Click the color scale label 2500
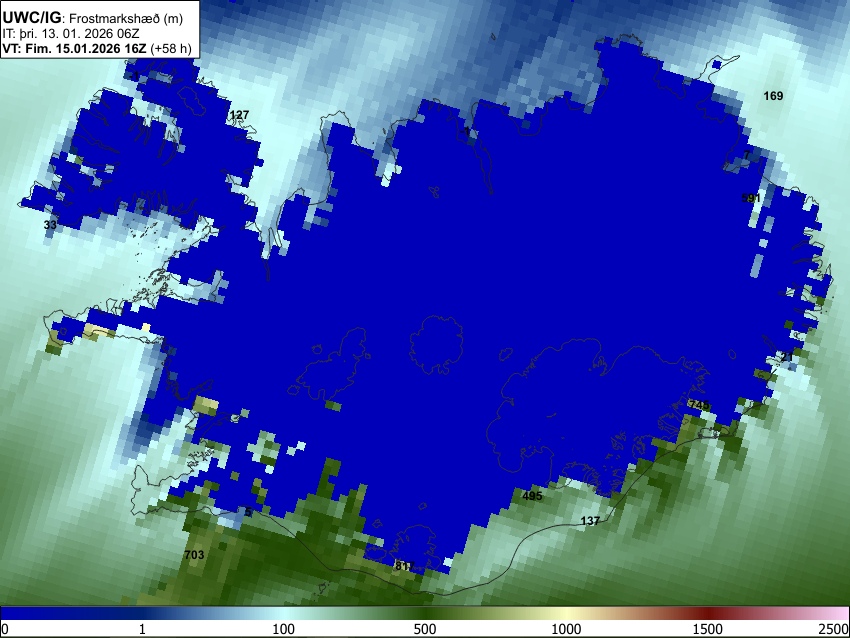Image resolution: width=850 pixels, height=638 pixels. coord(834,629)
